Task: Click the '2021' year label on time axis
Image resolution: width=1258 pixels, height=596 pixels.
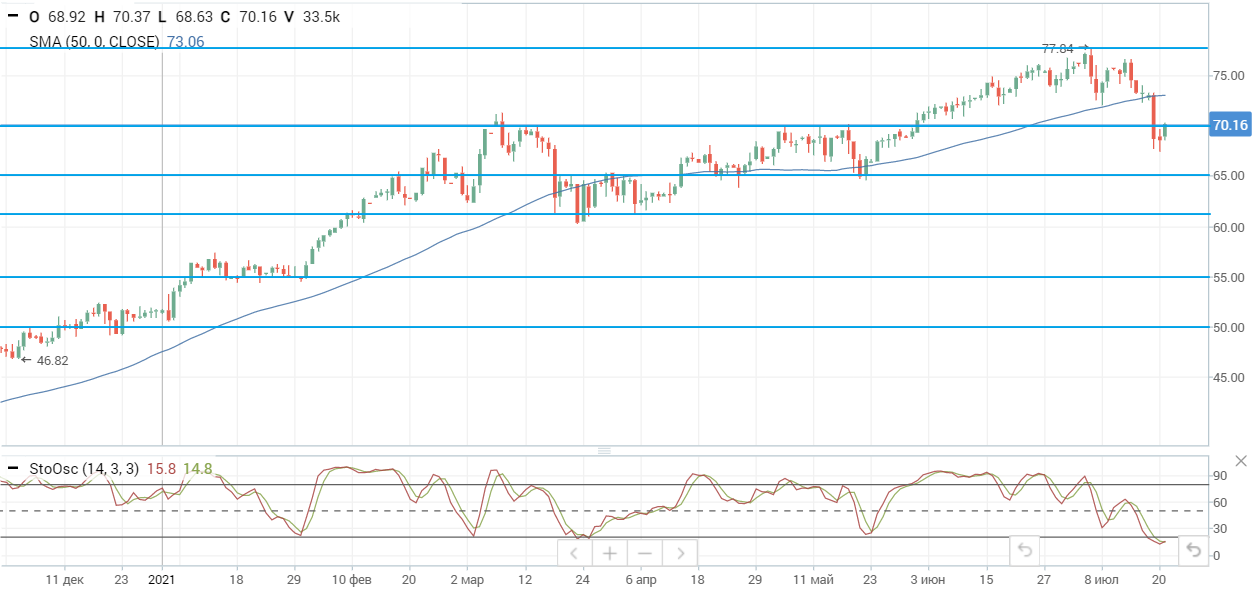Action: pos(161,579)
